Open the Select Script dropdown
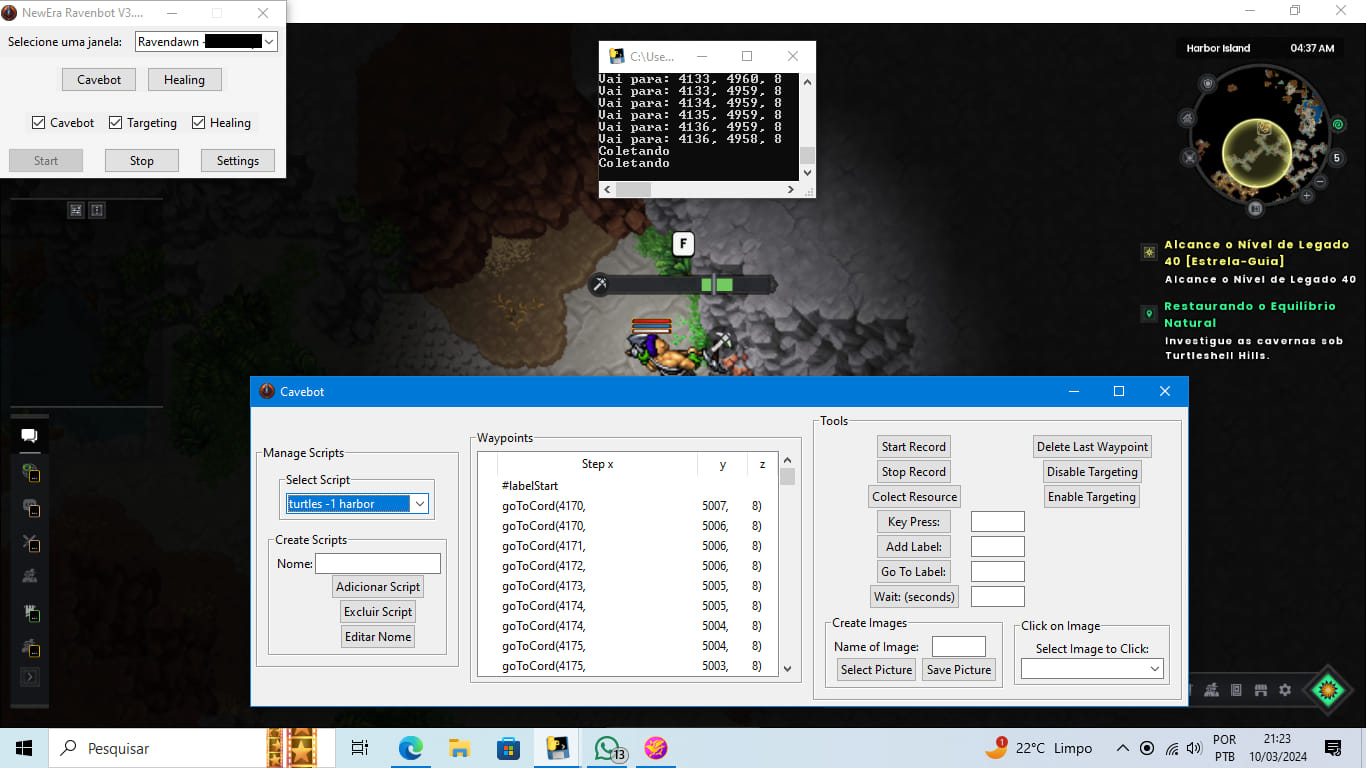Screen dimensions: 1366x768 357,504
